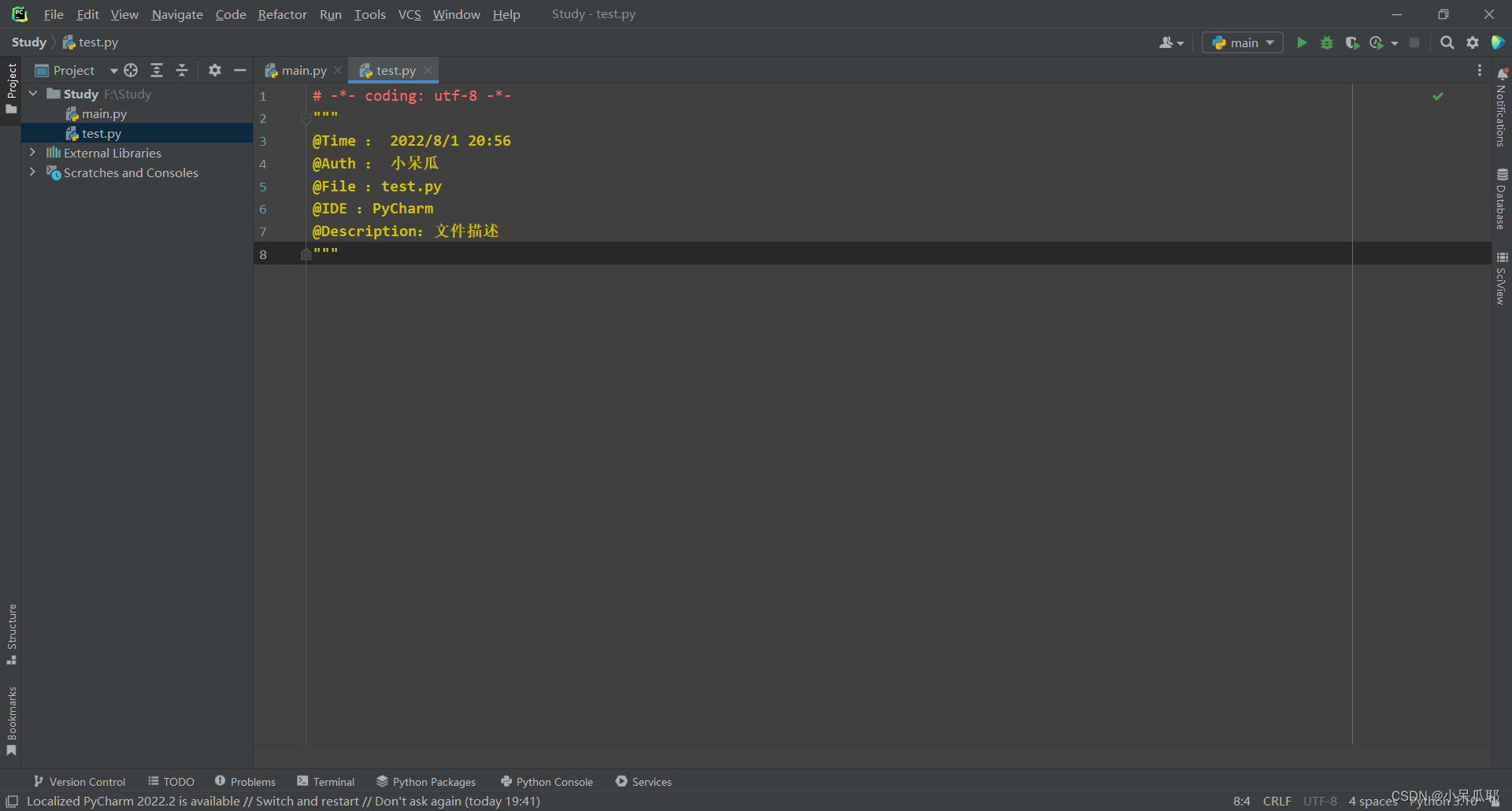Toggle the Database tool window
This screenshot has height=811, width=1512.
pos(1501,199)
